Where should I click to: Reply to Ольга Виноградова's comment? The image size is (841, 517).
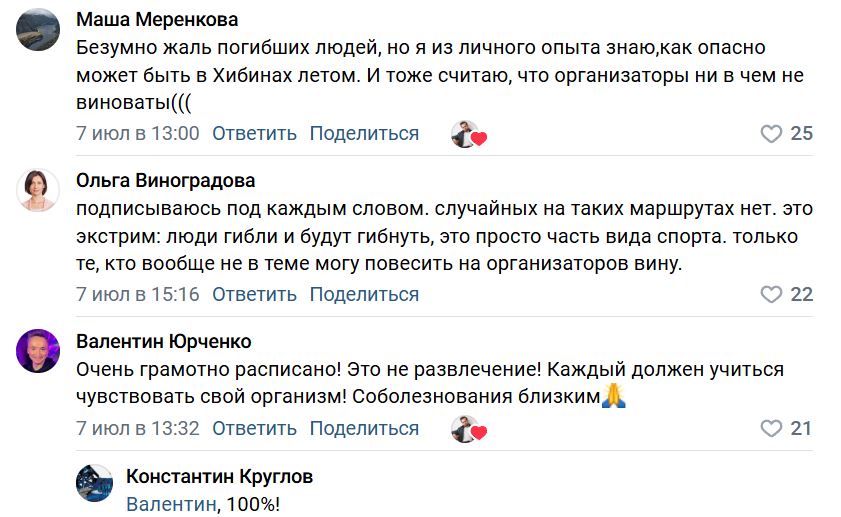pos(254,294)
